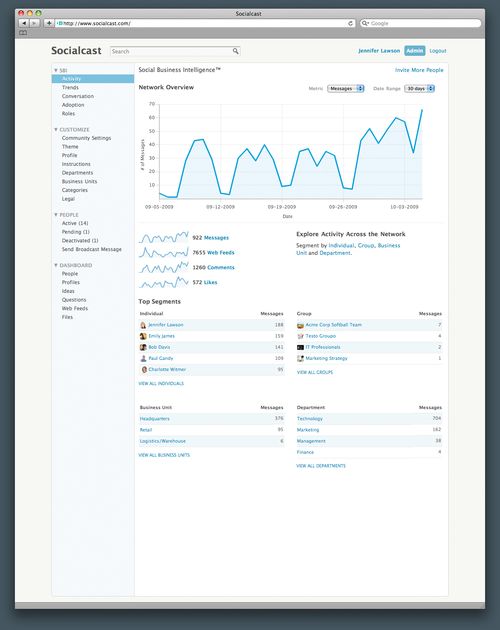Click the add bookmark plus button
500x630 pixels.
coord(49,23)
